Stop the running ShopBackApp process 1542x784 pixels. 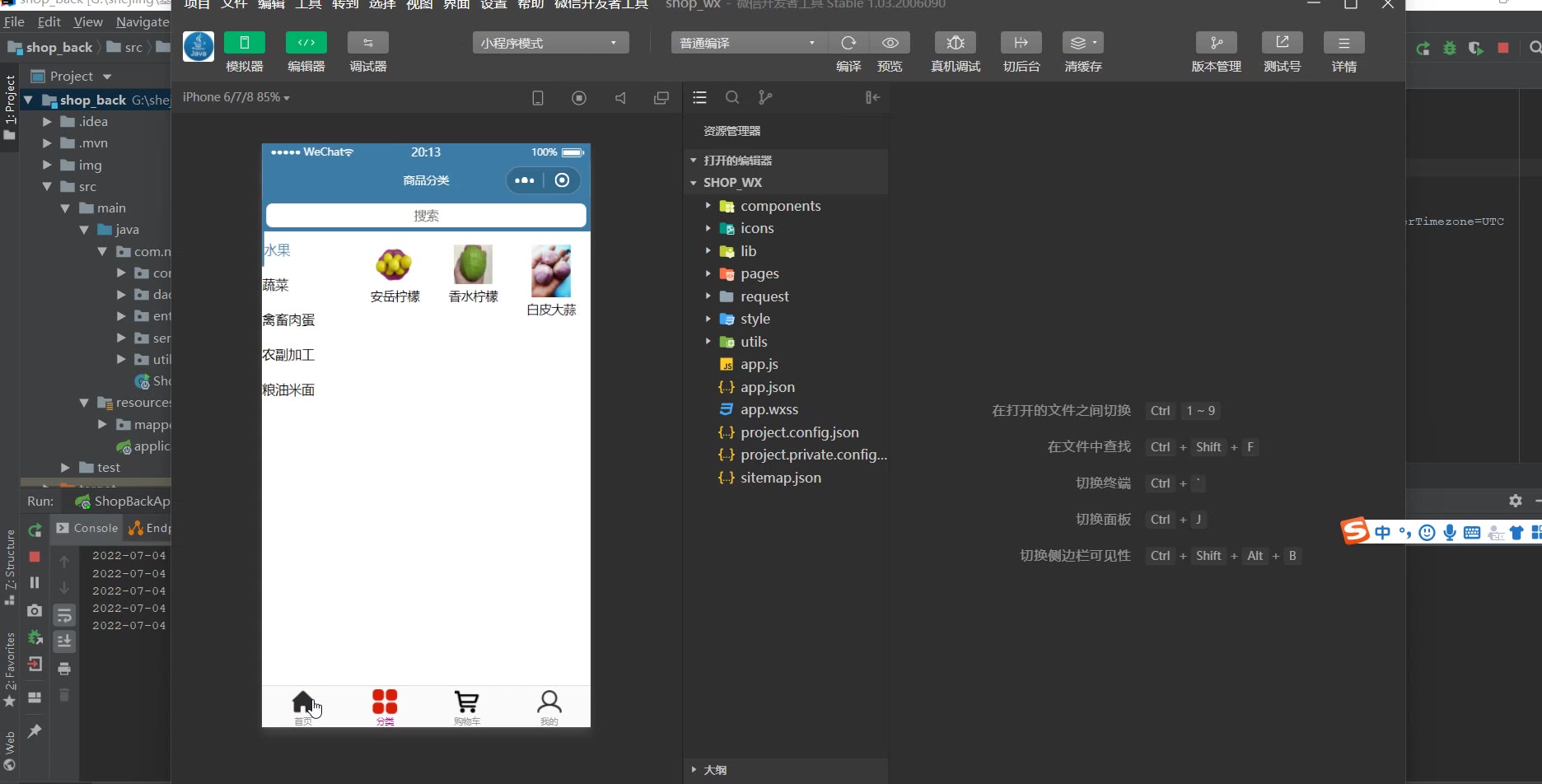point(35,557)
